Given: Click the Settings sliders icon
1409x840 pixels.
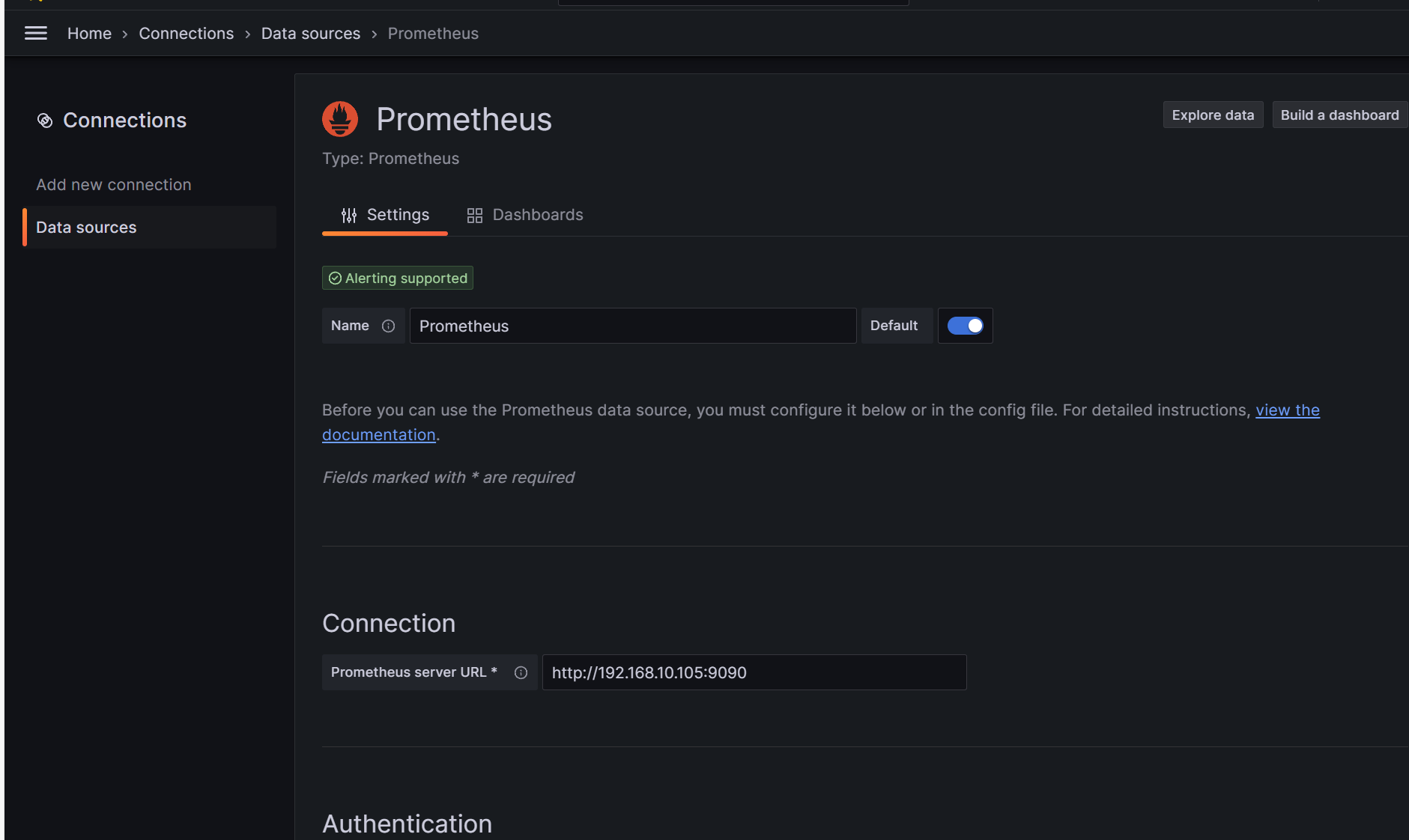Looking at the screenshot, I should [349, 216].
